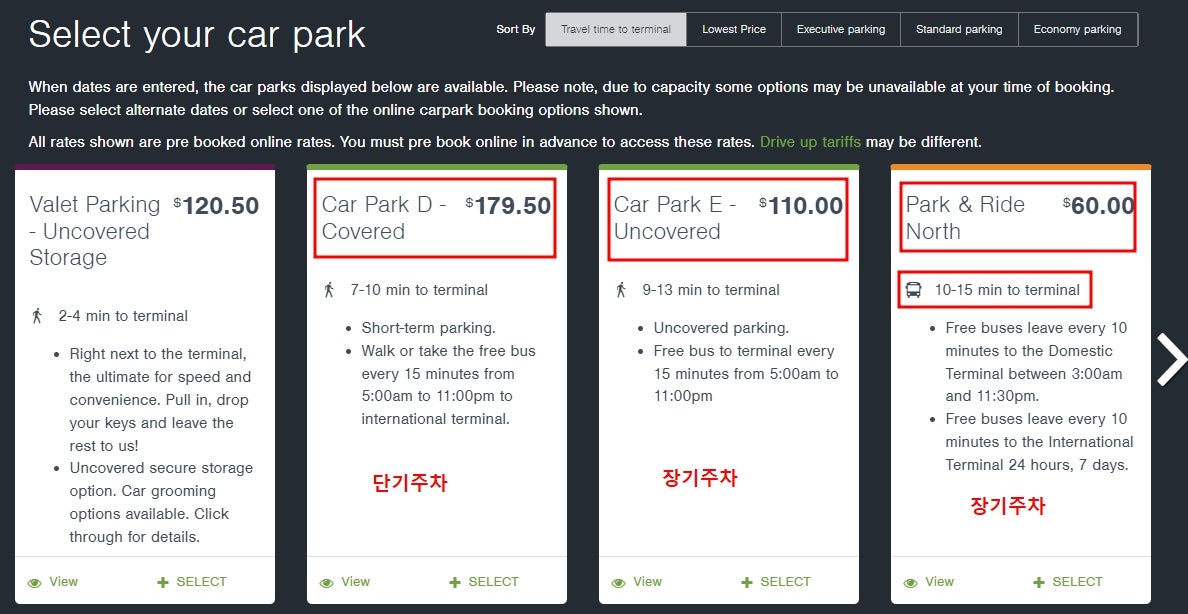Filter by Executive parking
Screen dimensions: 1188x614
click(x=841, y=29)
